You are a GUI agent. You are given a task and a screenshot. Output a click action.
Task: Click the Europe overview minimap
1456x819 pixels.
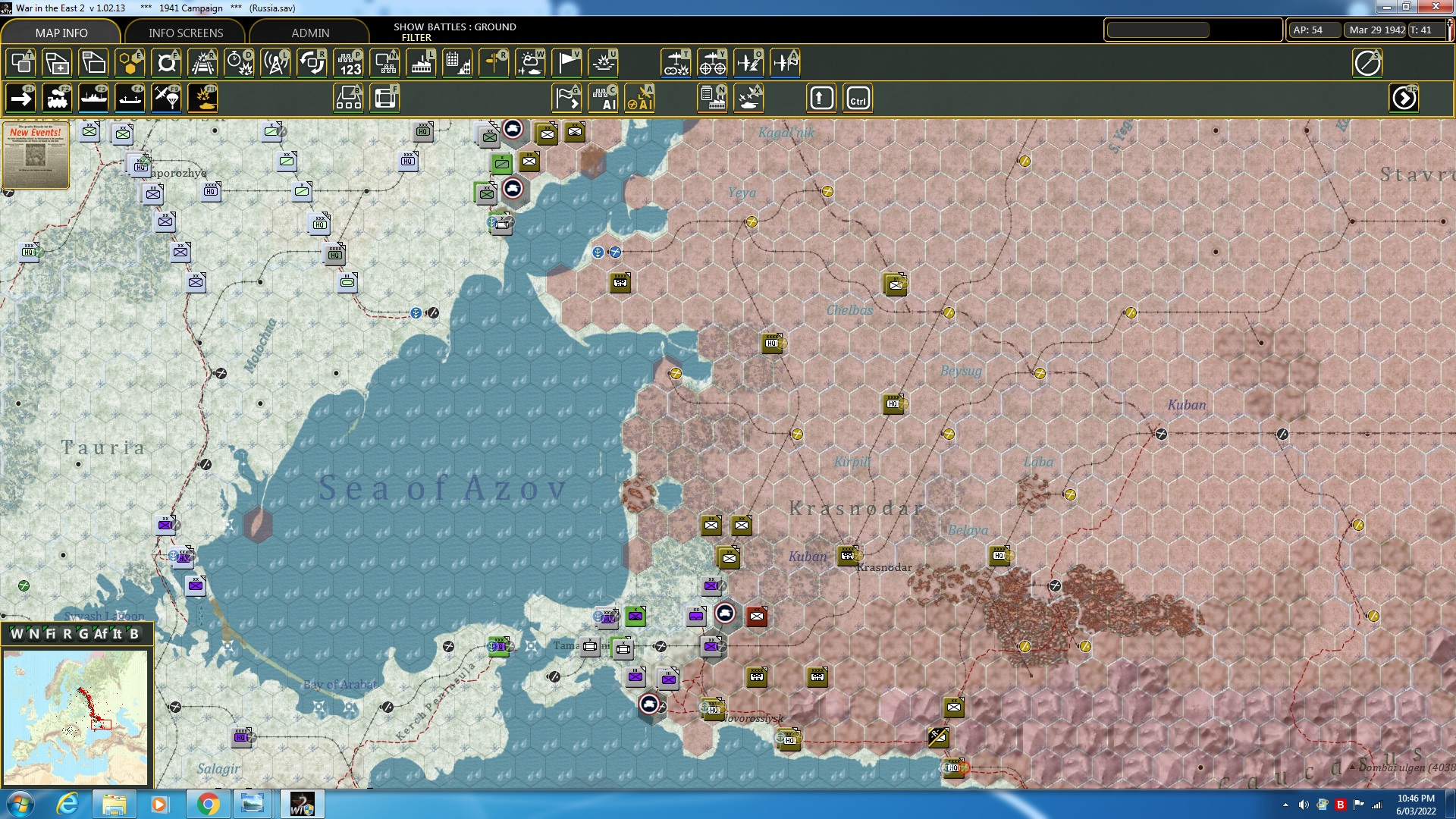pos(76,717)
